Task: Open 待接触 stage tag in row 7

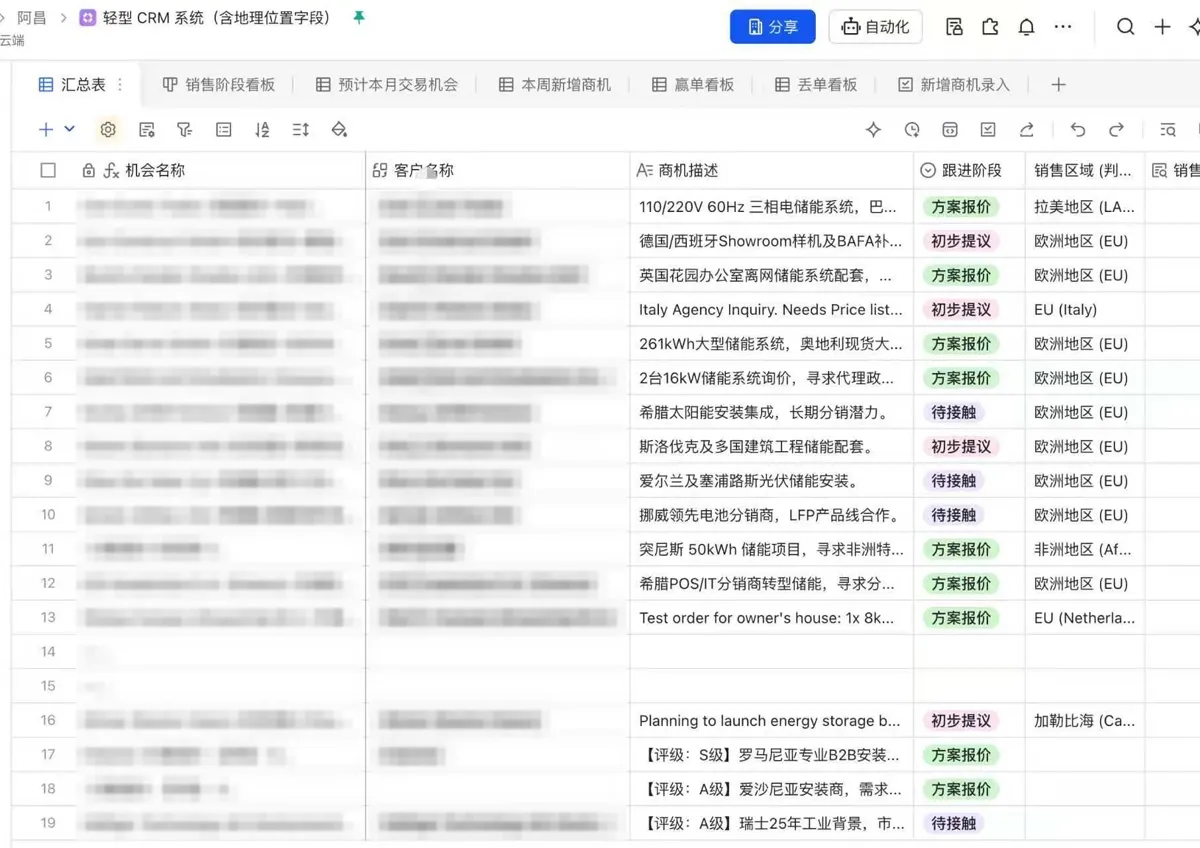Action: pos(953,412)
